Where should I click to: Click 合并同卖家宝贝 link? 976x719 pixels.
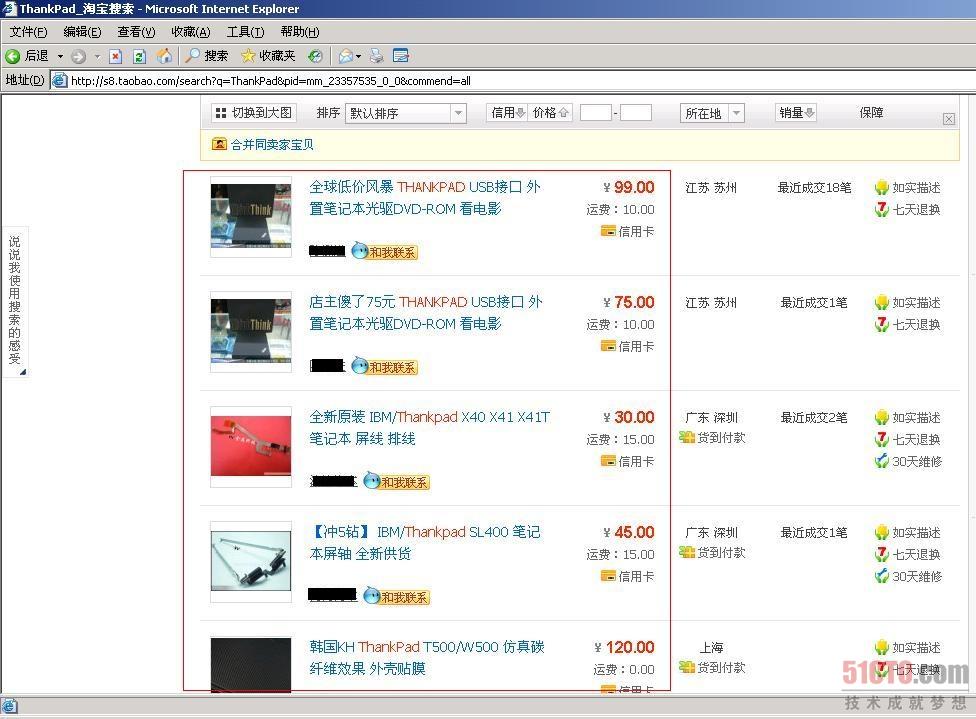pyautogui.click(x=272, y=144)
